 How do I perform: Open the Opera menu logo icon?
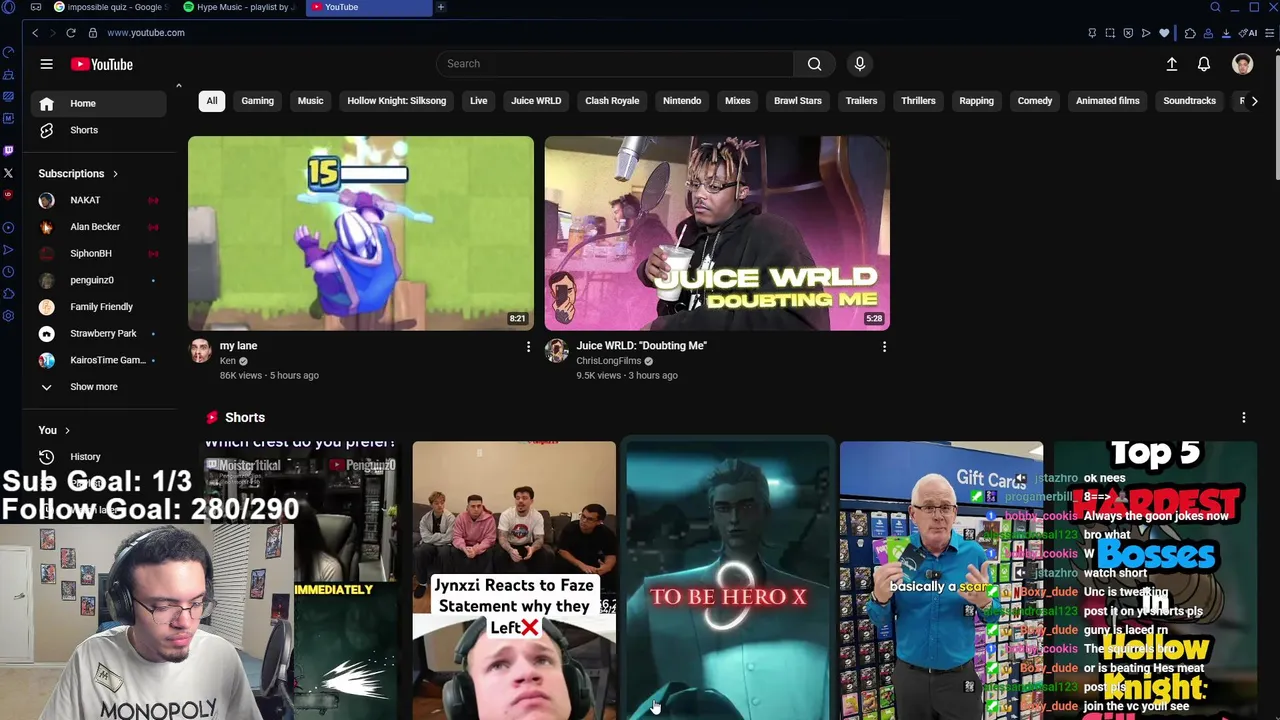[x=8, y=7]
